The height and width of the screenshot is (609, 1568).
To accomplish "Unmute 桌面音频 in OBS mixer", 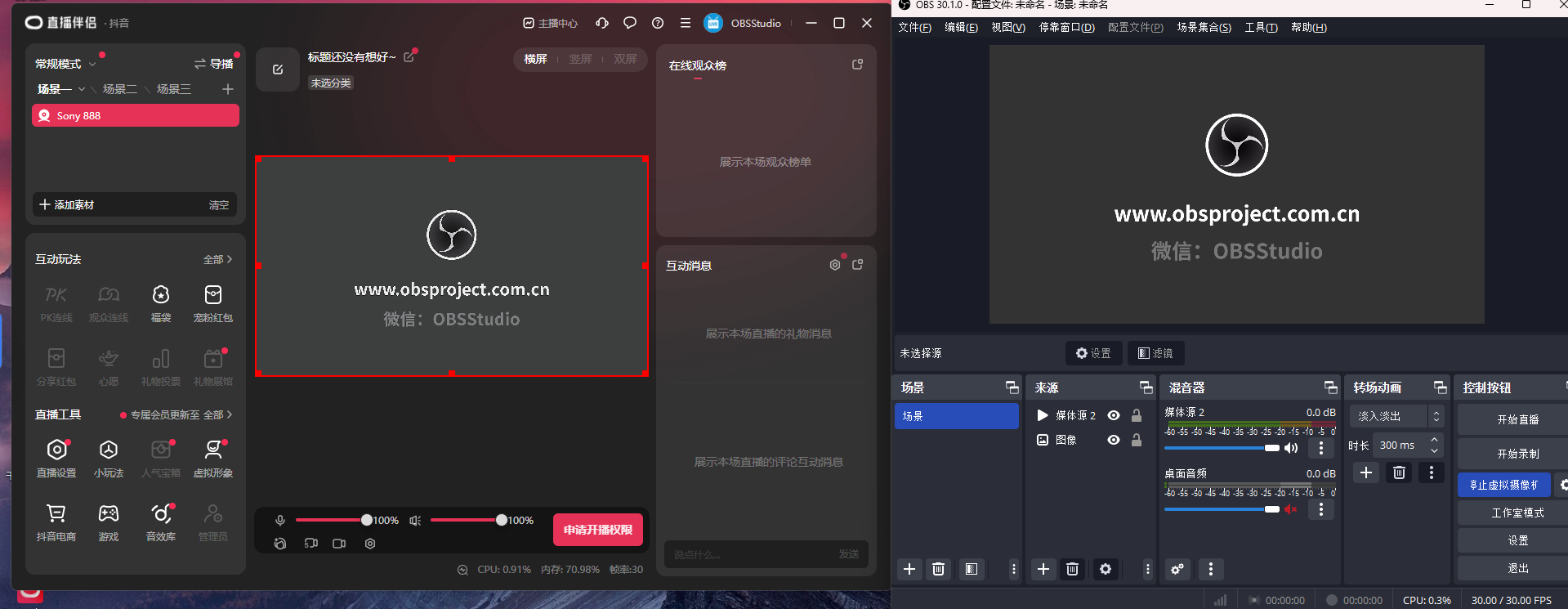I will tap(1291, 509).
